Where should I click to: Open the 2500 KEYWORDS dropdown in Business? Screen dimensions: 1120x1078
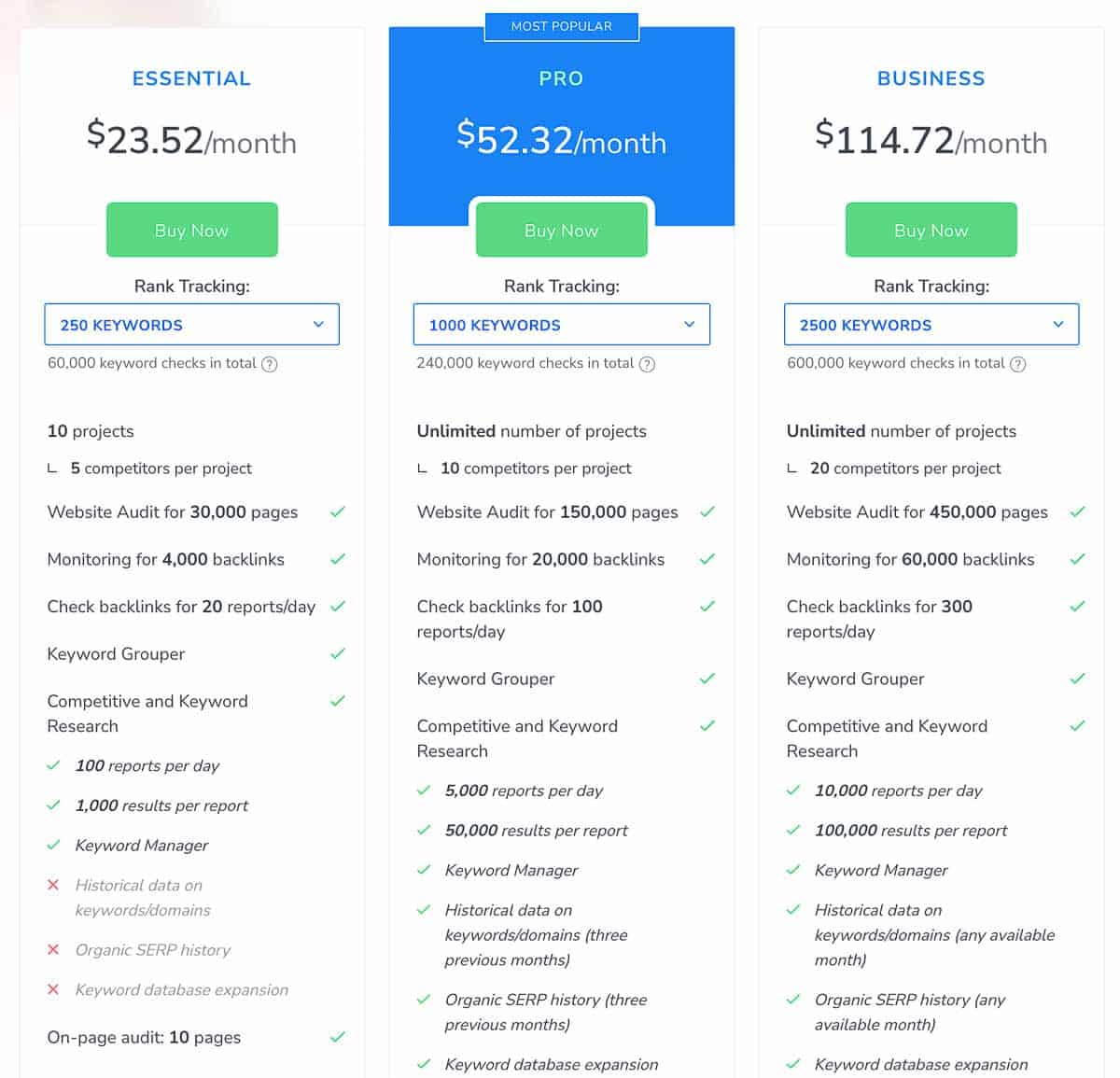pos(931,325)
